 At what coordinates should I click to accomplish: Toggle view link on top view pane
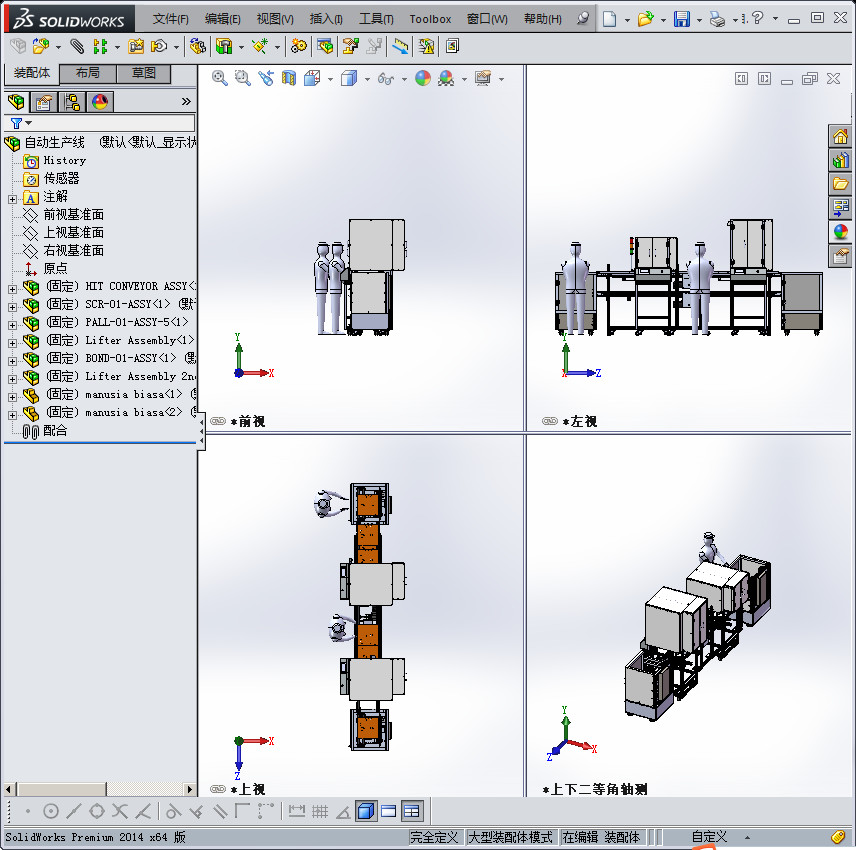click(218, 789)
